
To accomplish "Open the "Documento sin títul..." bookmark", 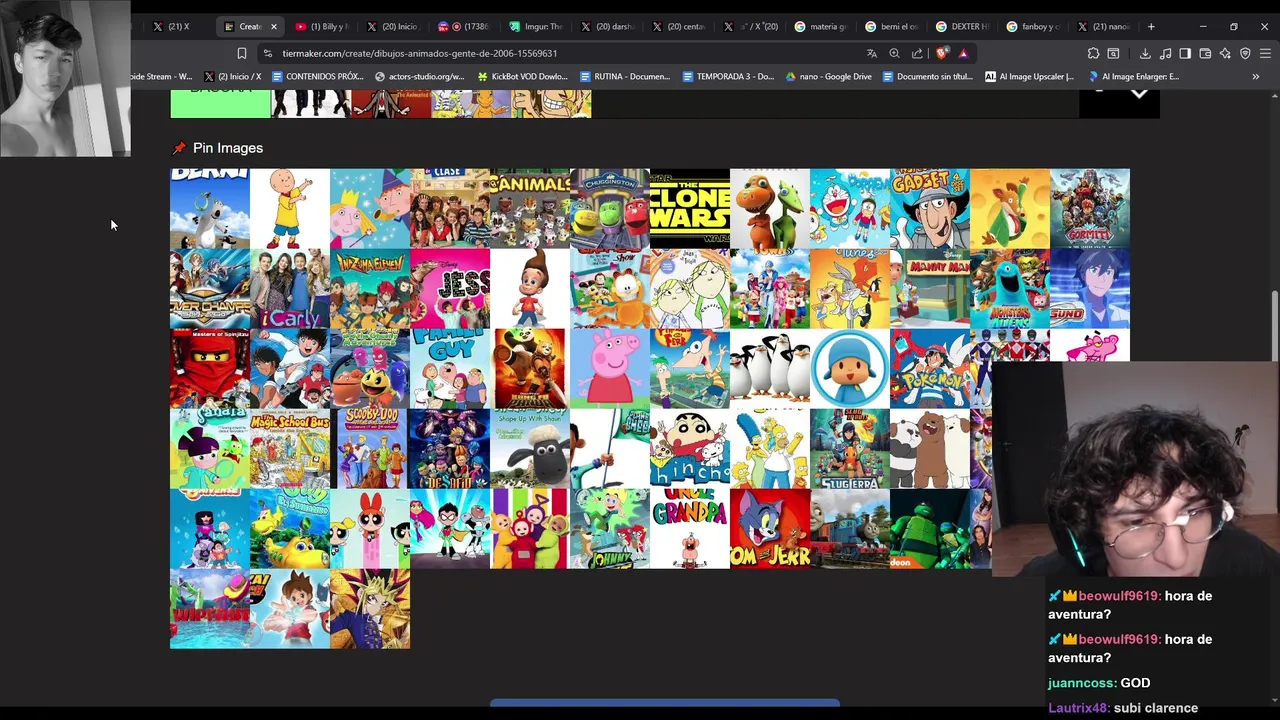I will click(x=927, y=76).
